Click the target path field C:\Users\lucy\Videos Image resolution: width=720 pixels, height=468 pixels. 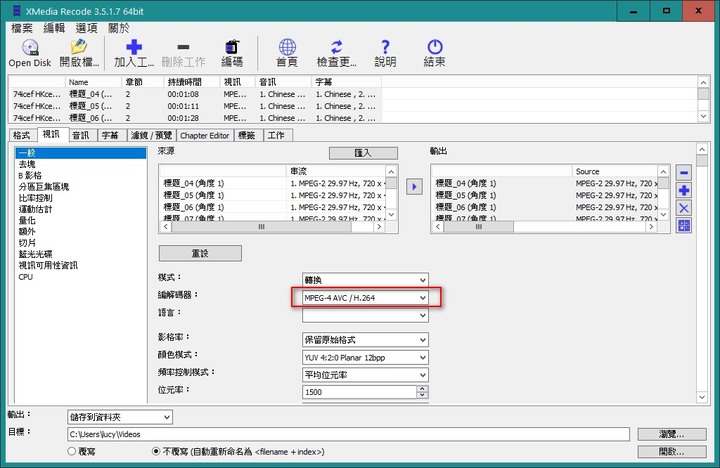click(x=349, y=434)
